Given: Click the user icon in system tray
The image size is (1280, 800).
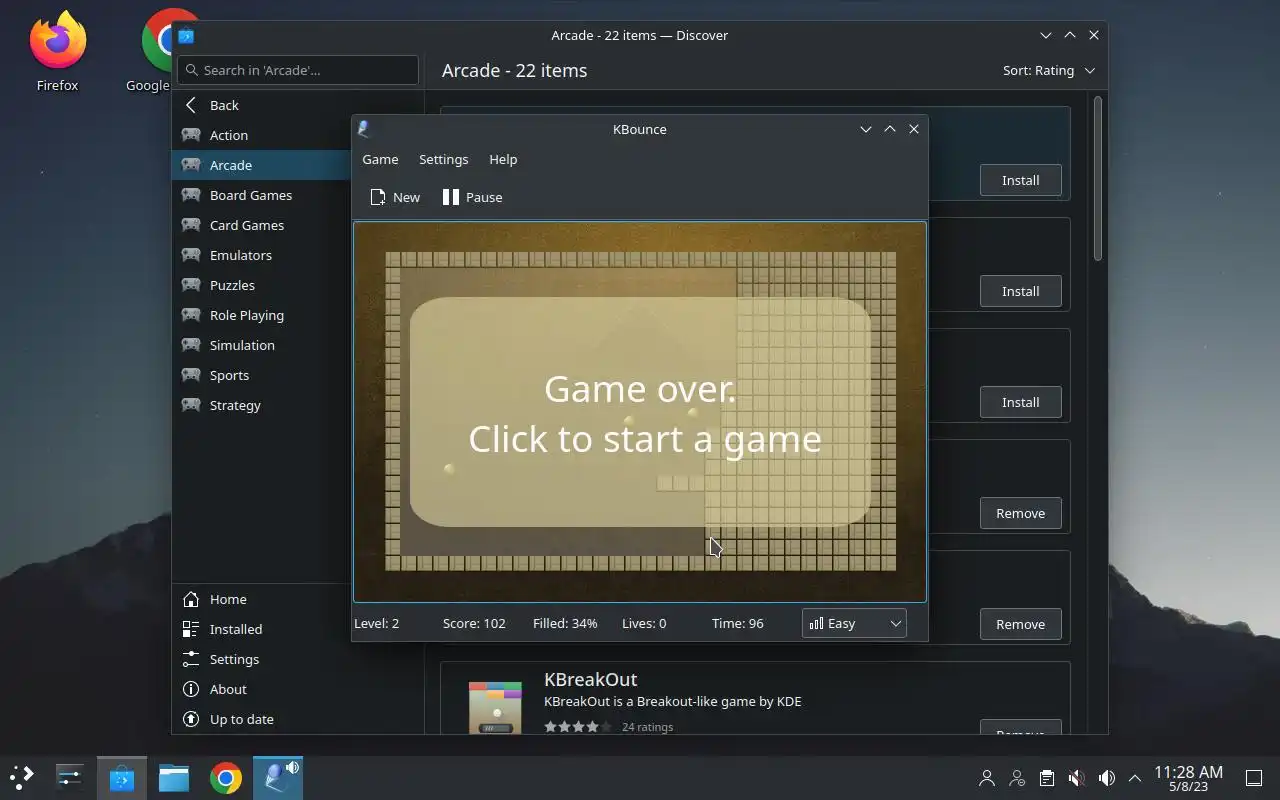Looking at the screenshot, I should click(987, 778).
